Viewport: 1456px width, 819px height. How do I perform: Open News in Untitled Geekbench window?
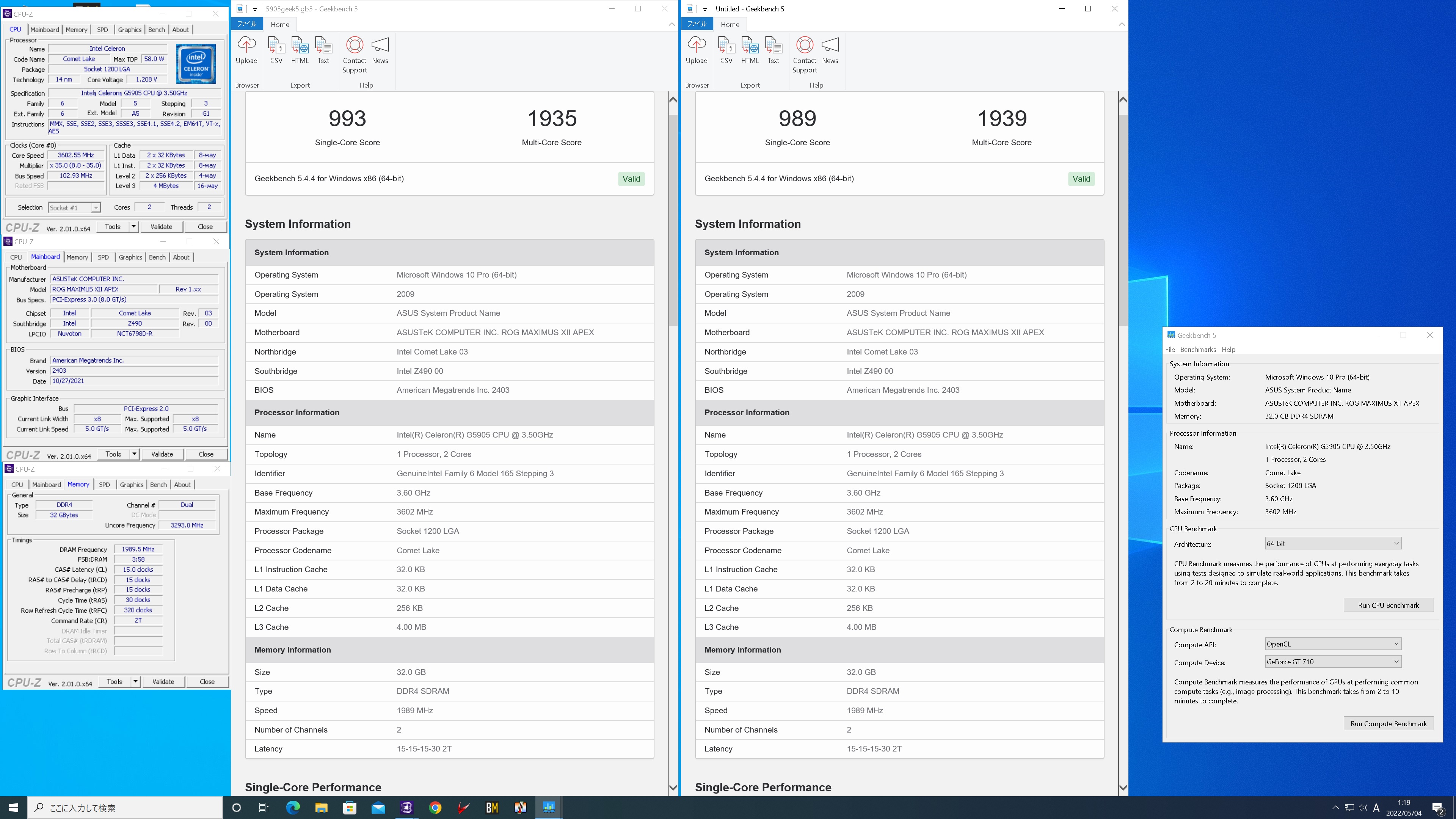pyautogui.click(x=830, y=50)
